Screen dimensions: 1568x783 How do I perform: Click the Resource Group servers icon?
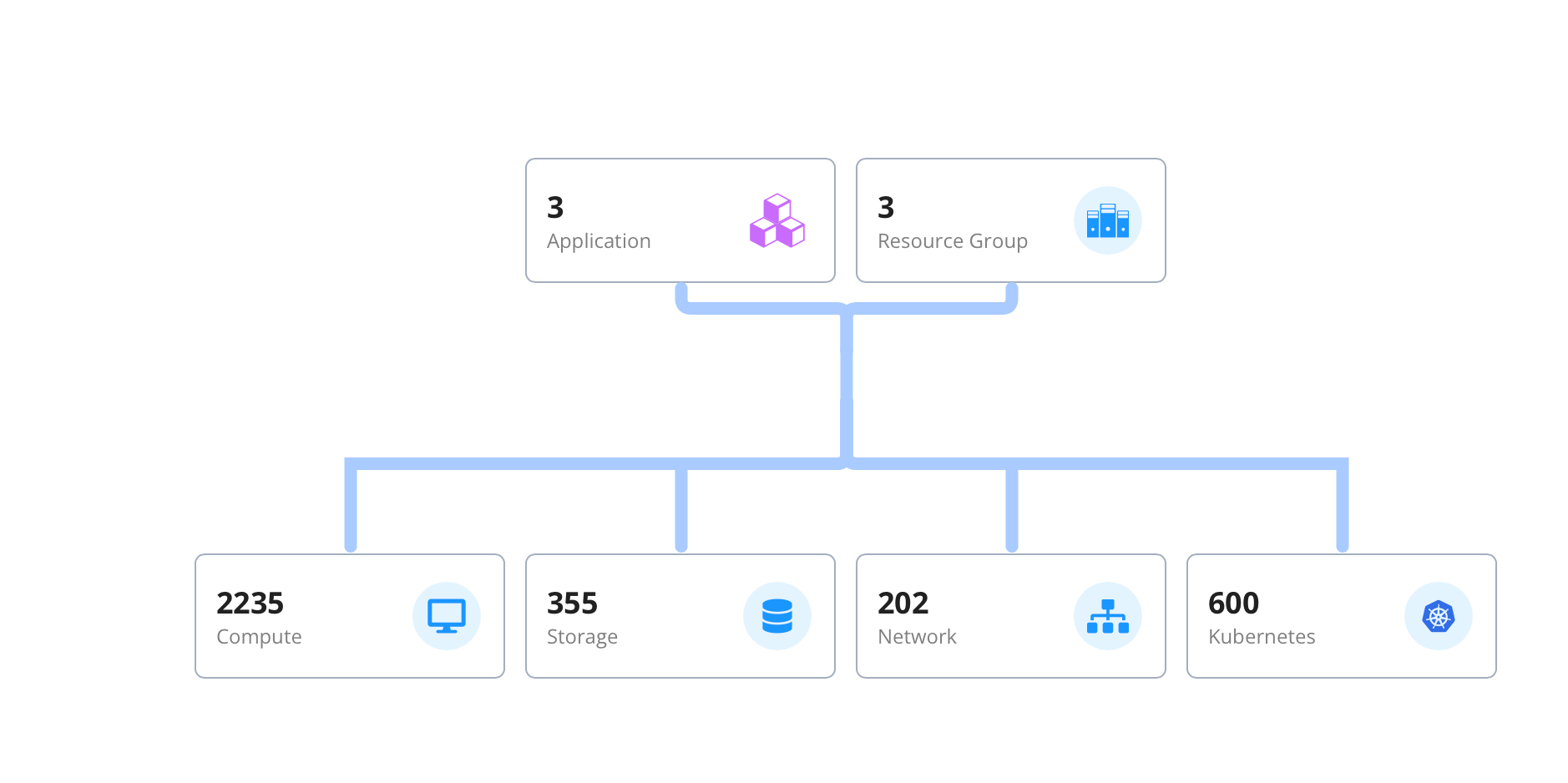[1107, 221]
